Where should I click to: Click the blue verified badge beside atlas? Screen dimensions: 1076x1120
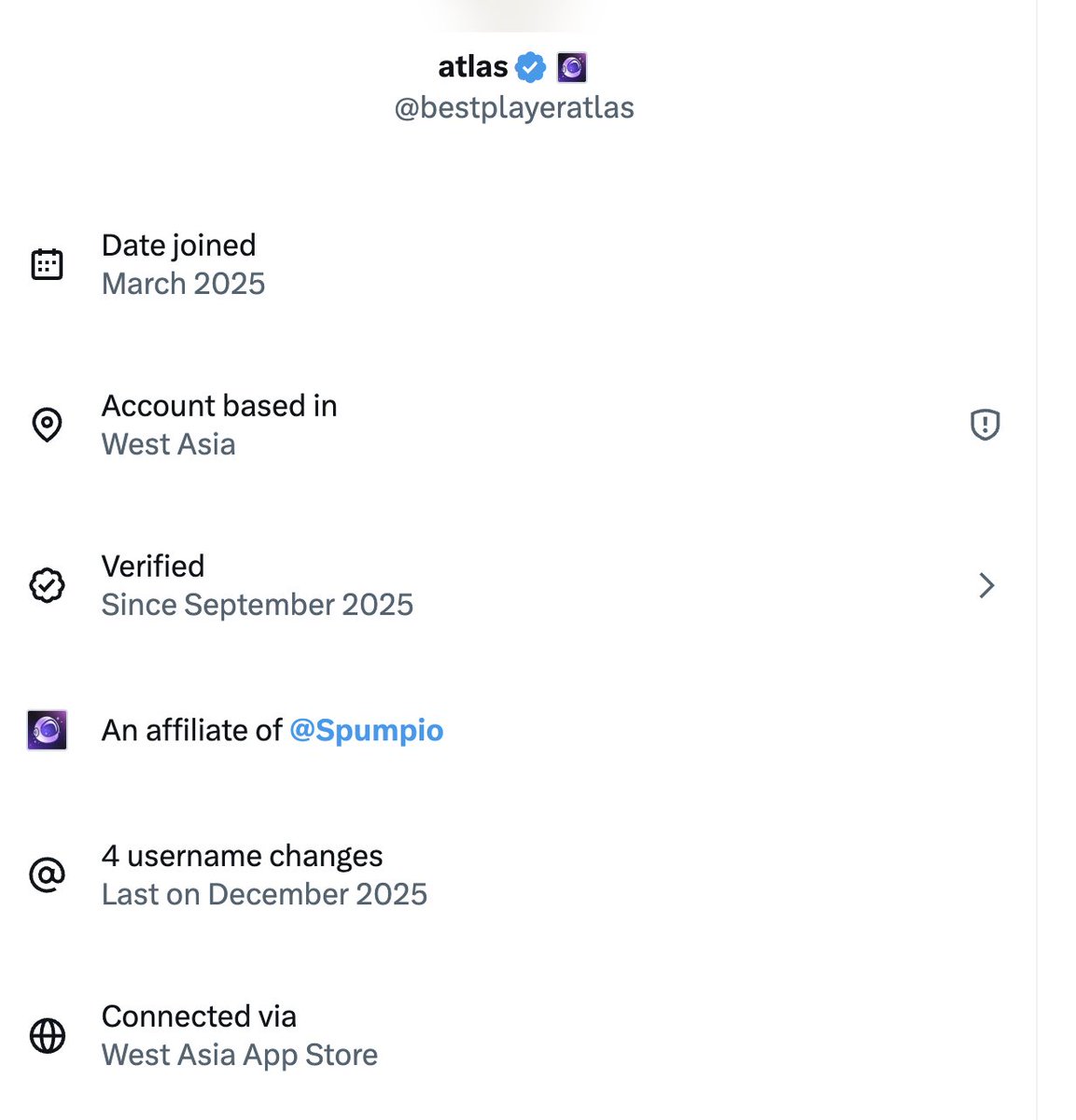(x=531, y=67)
